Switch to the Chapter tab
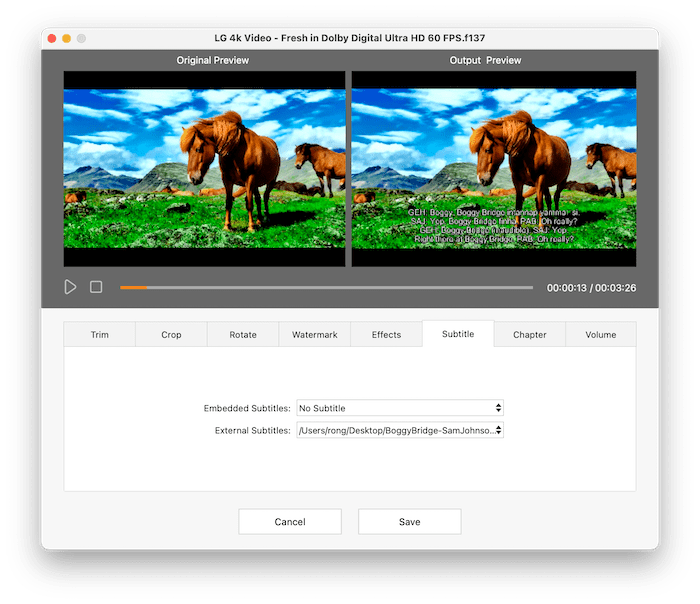700x604 pixels. [530, 335]
